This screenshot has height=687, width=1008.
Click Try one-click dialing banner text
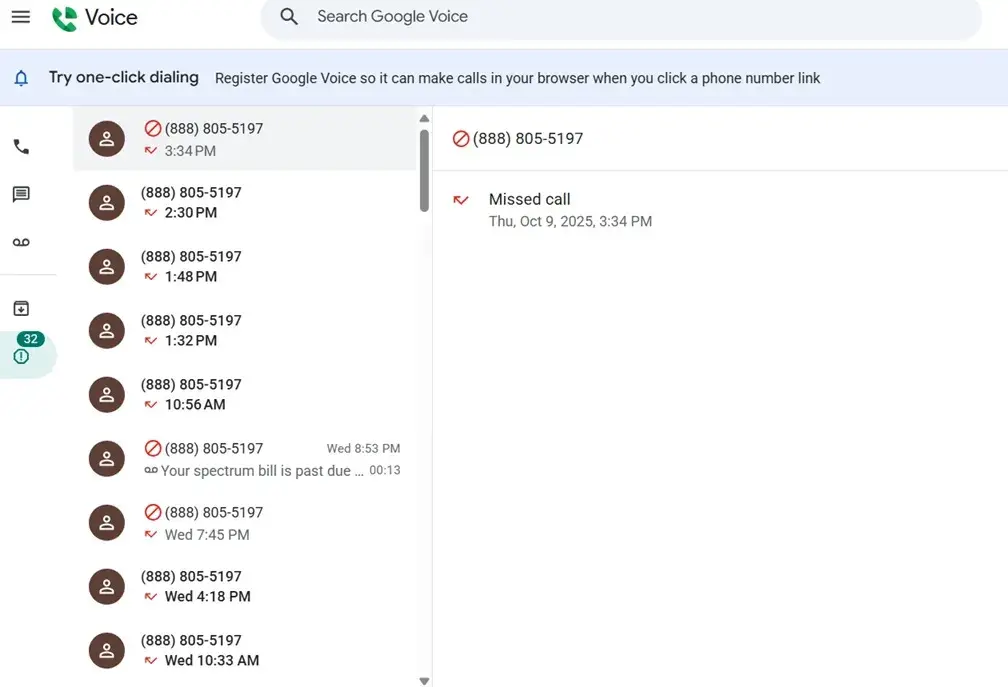pos(124,78)
